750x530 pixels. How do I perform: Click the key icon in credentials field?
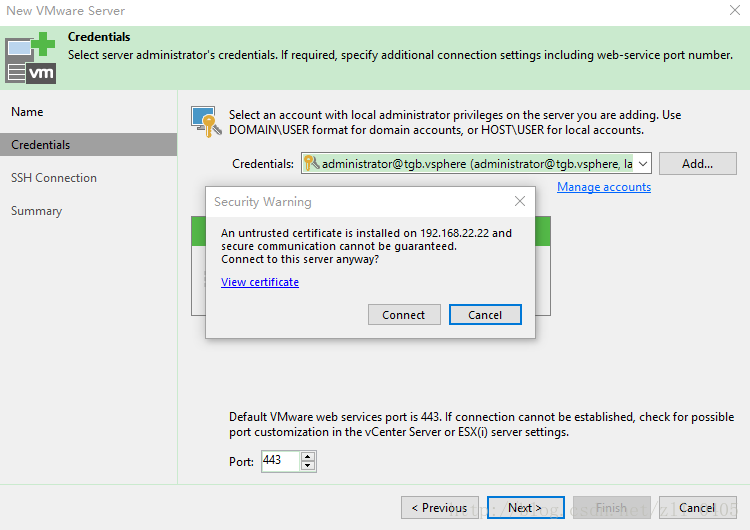coord(311,163)
